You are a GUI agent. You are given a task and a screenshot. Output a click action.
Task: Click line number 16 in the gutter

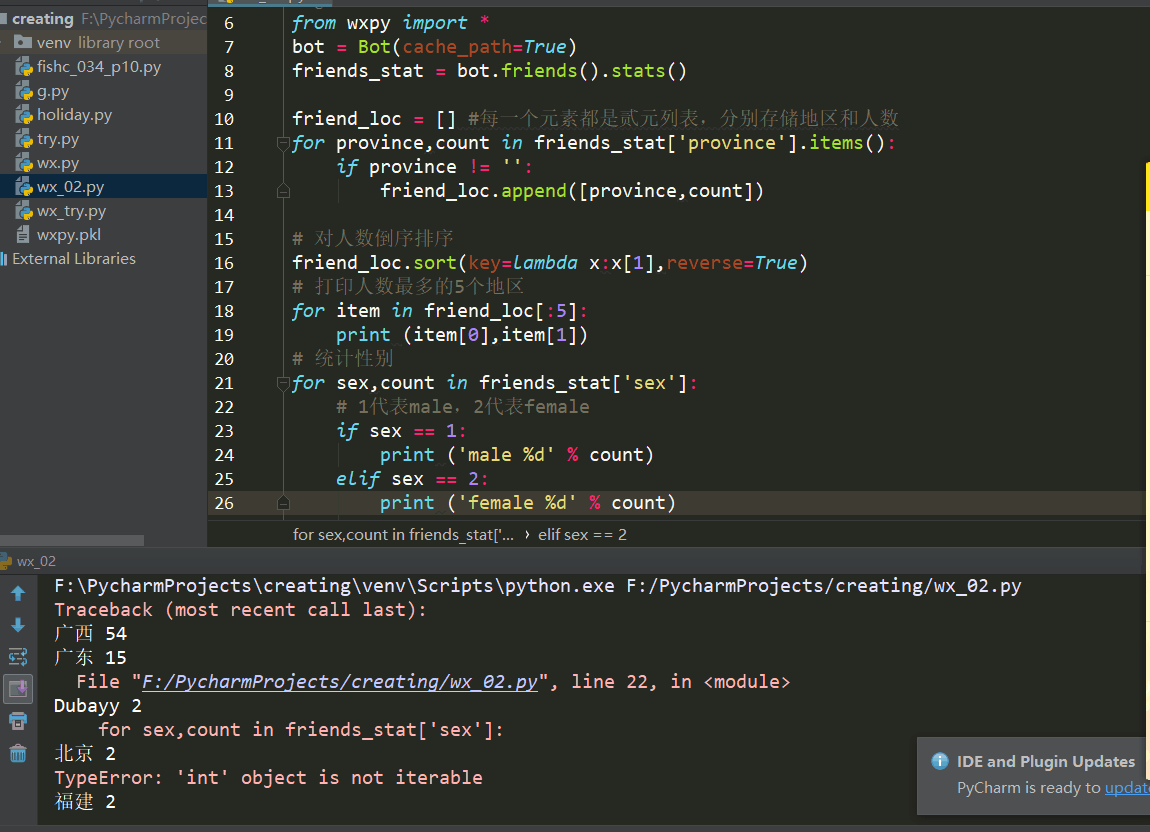[x=224, y=263]
